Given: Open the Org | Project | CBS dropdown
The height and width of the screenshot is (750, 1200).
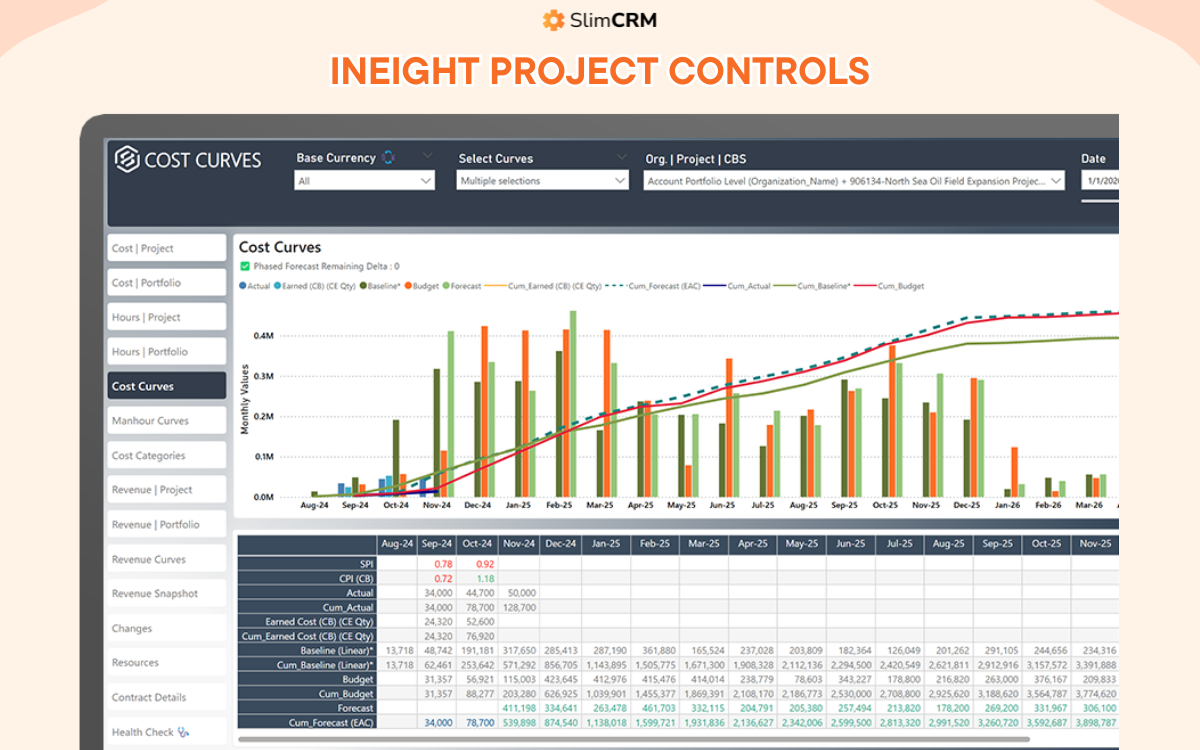Looking at the screenshot, I should click(x=855, y=181).
